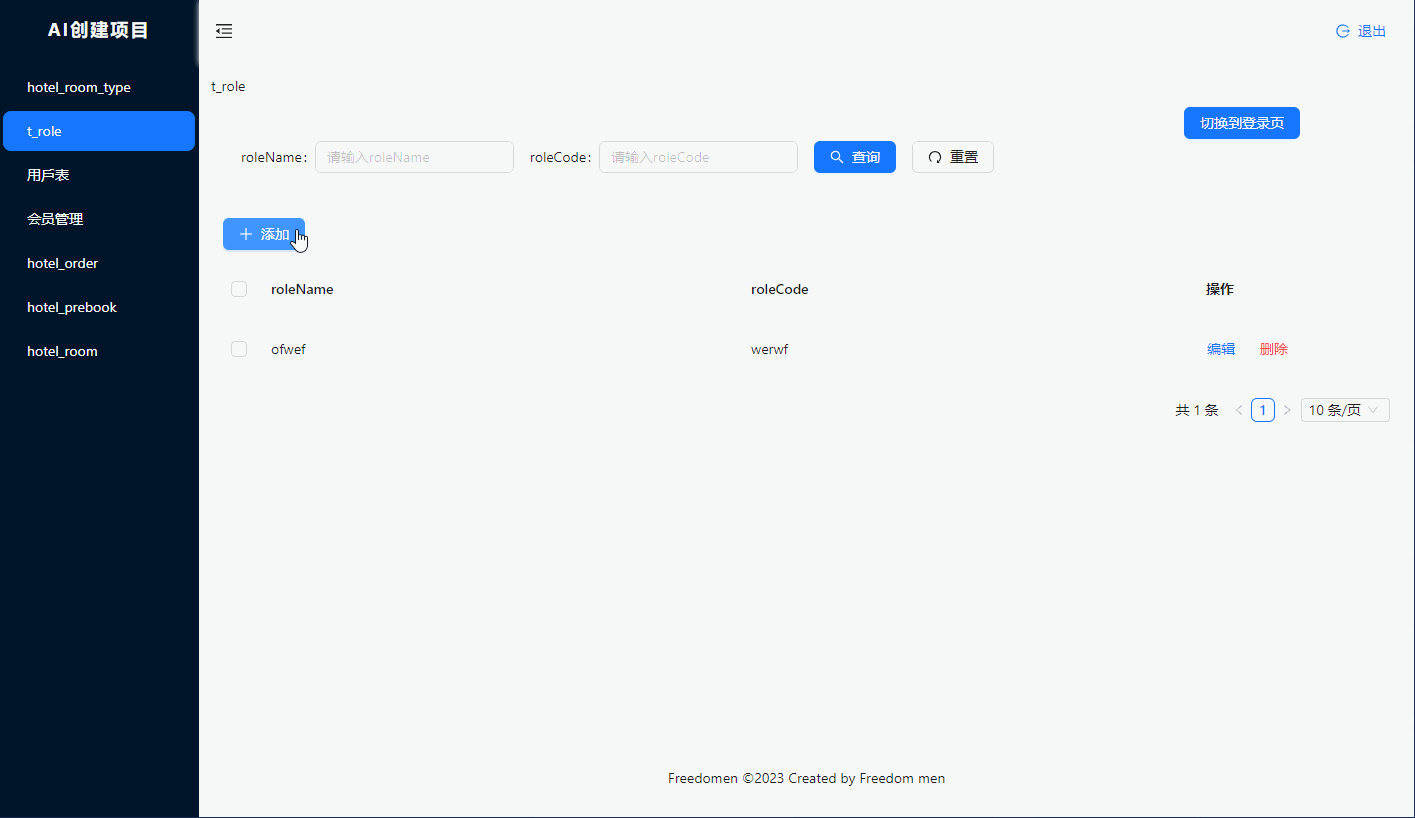
Task: Collapse the sidebar with the menu-fold icon
Action: 224,31
